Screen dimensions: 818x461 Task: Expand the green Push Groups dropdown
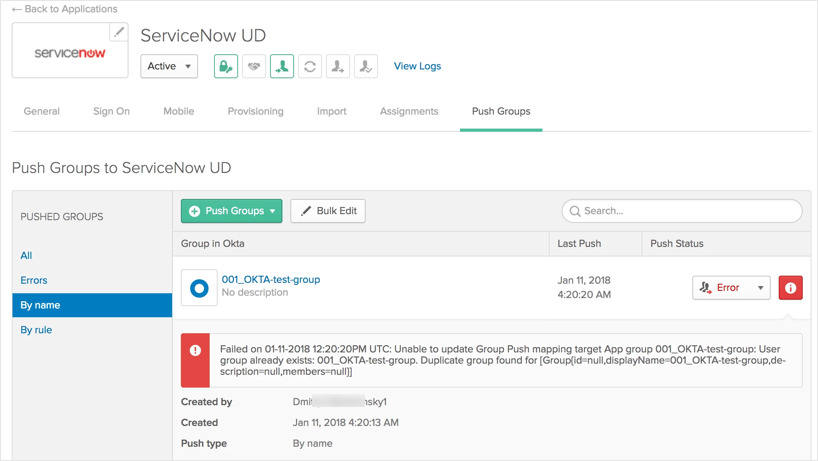(x=231, y=211)
